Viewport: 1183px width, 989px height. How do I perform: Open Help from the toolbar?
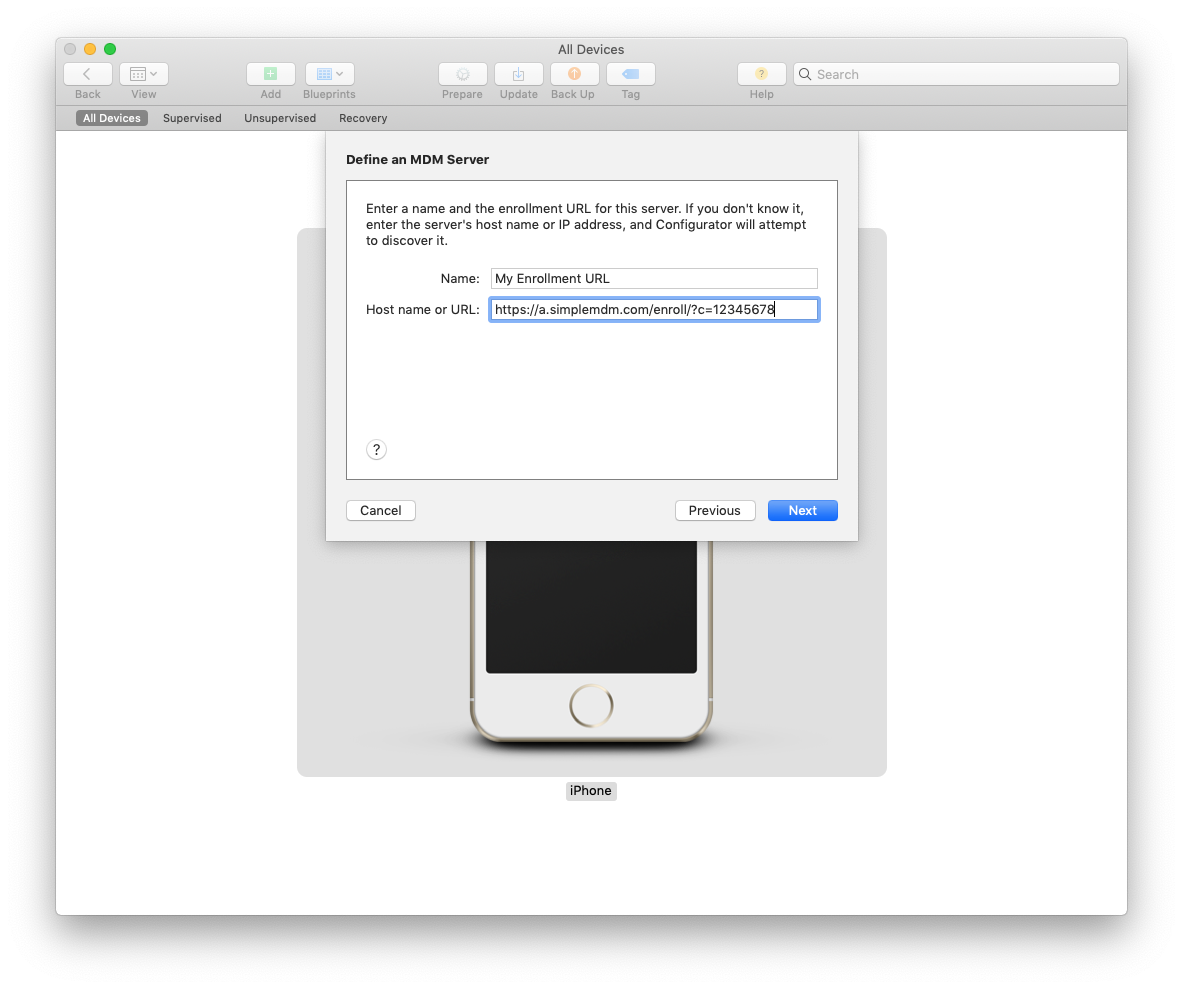(x=761, y=74)
